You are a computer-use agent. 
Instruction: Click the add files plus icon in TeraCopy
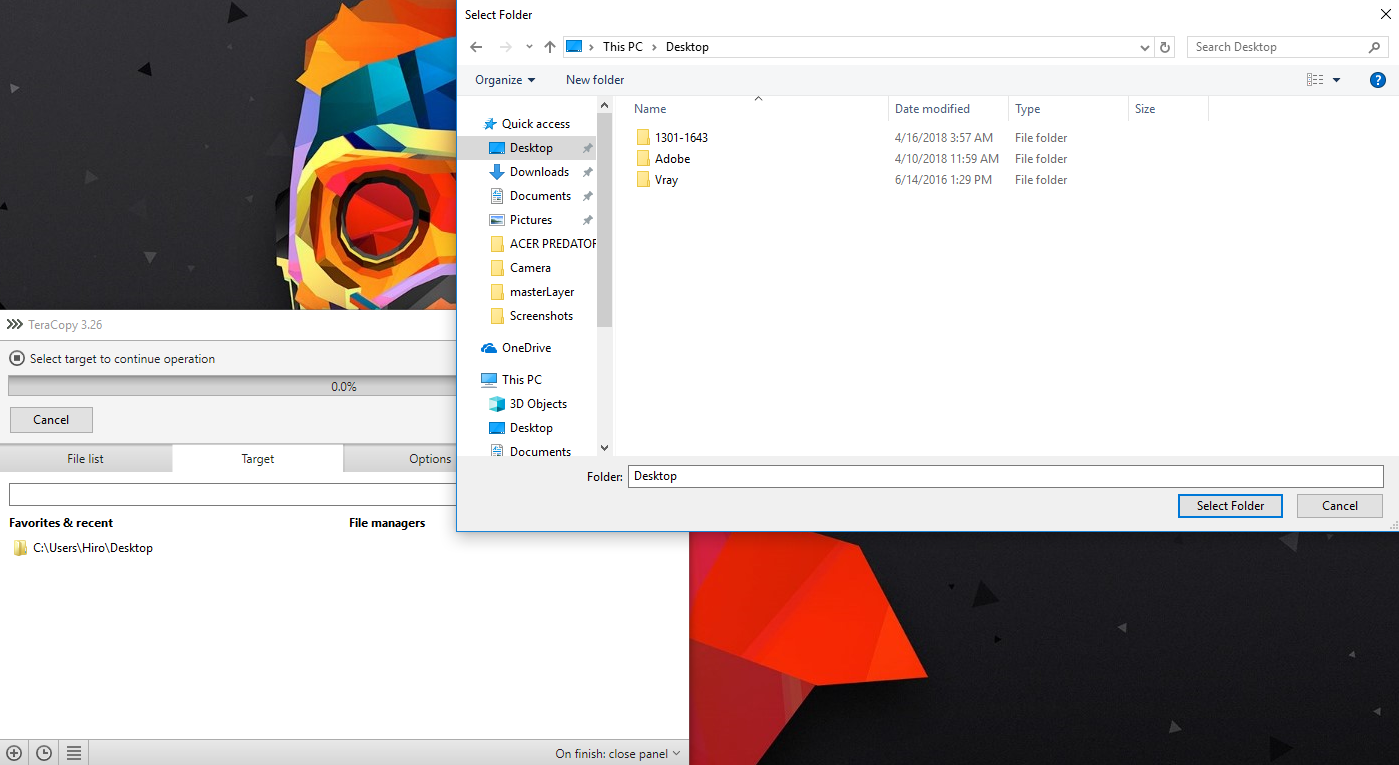click(14, 753)
